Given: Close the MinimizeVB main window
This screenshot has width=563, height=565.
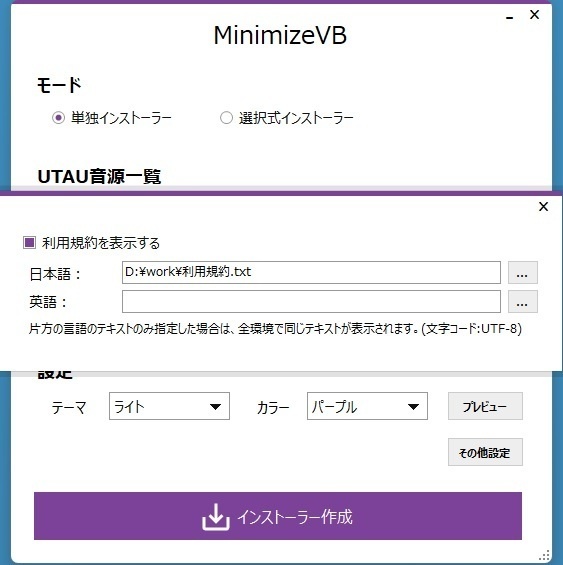Looking at the screenshot, I should tap(534, 15).
